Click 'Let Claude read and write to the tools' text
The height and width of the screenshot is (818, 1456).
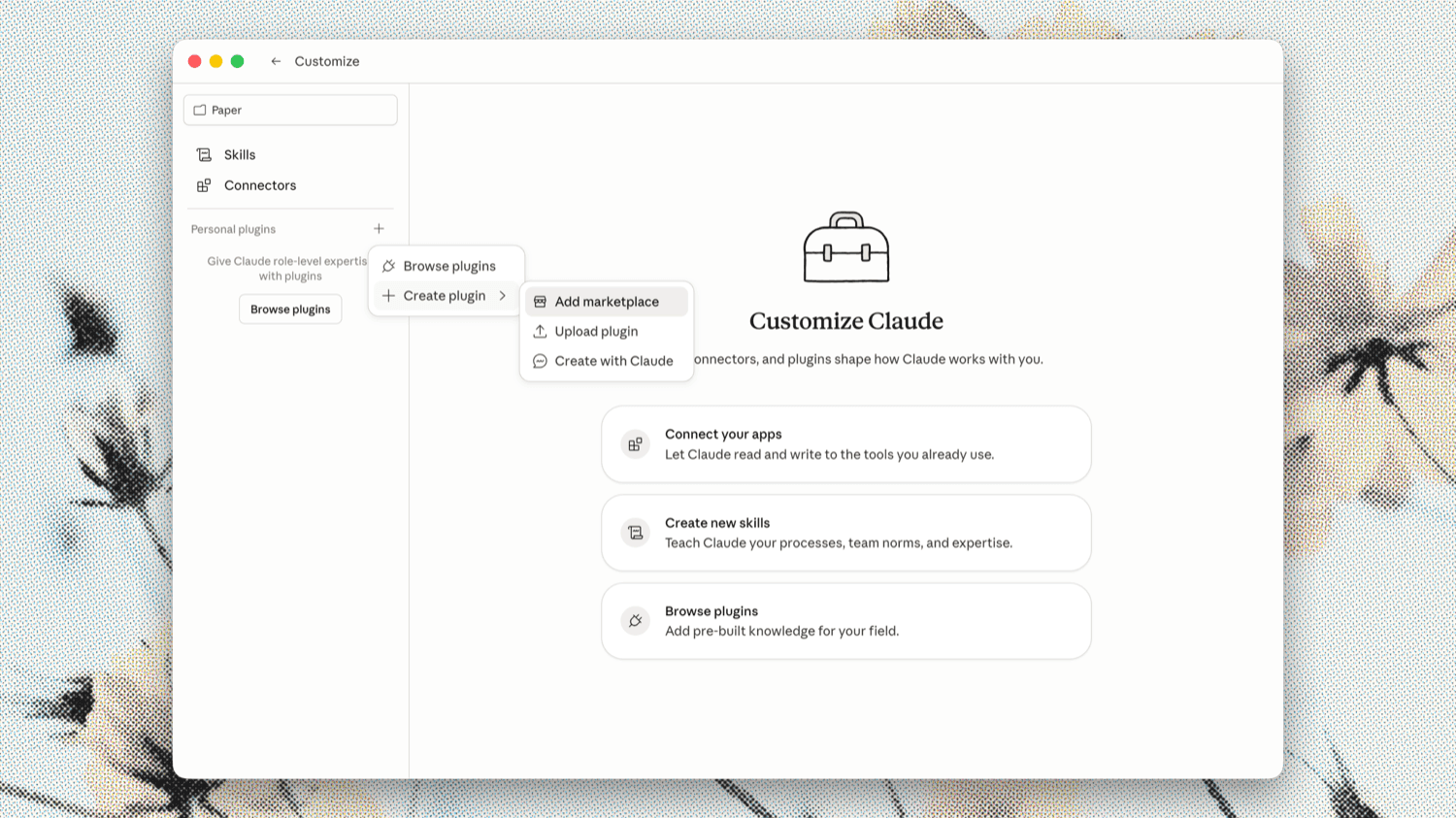point(830,454)
